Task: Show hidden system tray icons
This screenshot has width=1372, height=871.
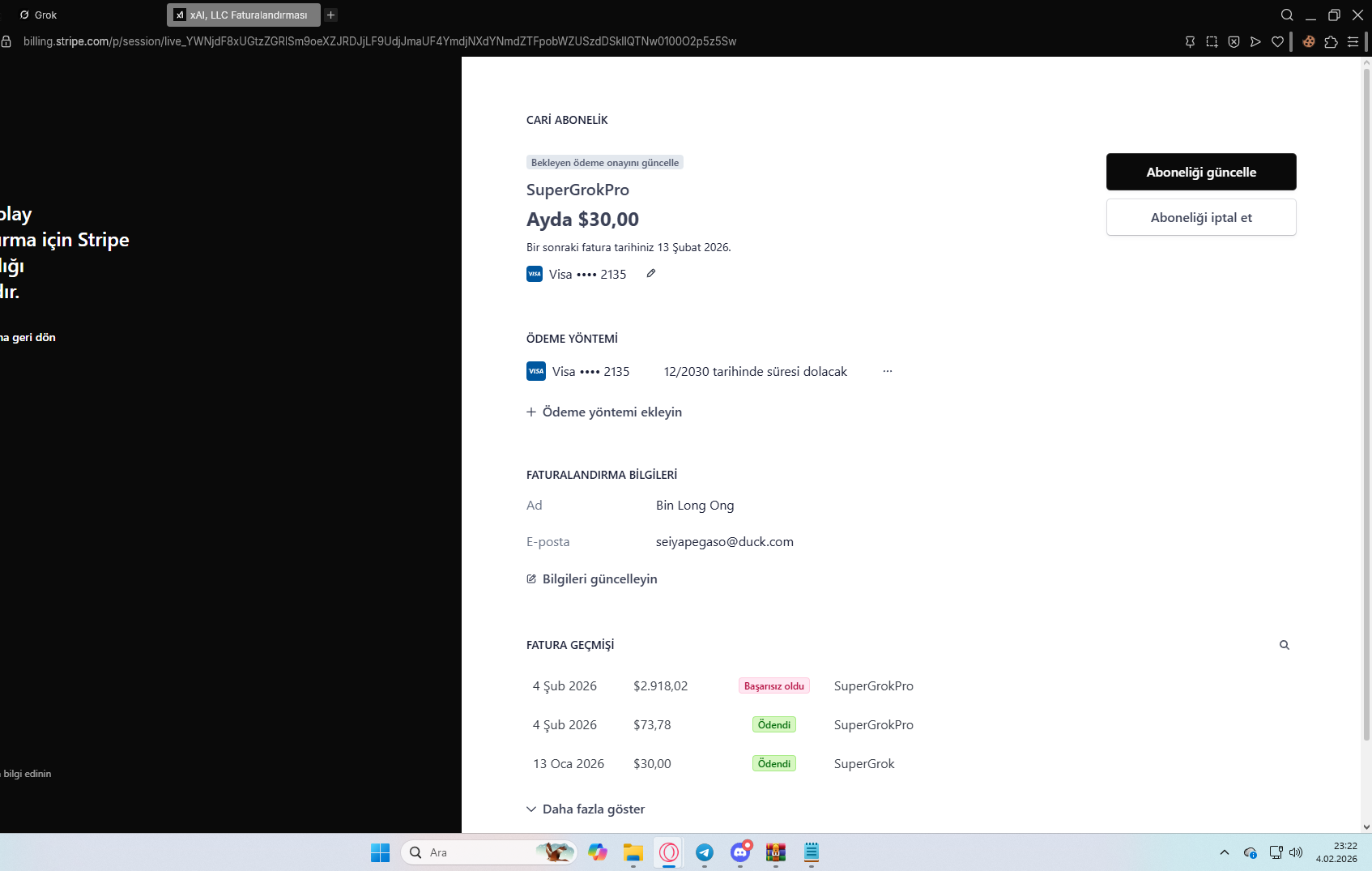Action: click(1225, 852)
